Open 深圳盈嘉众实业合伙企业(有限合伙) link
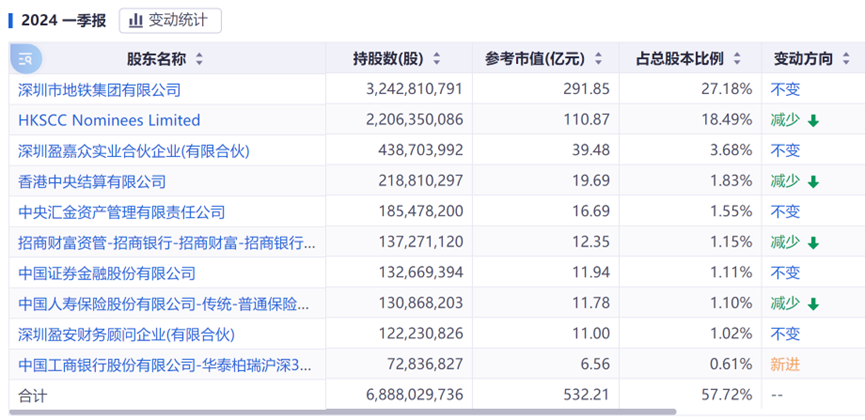865x420 pixels. click(134, 151)
